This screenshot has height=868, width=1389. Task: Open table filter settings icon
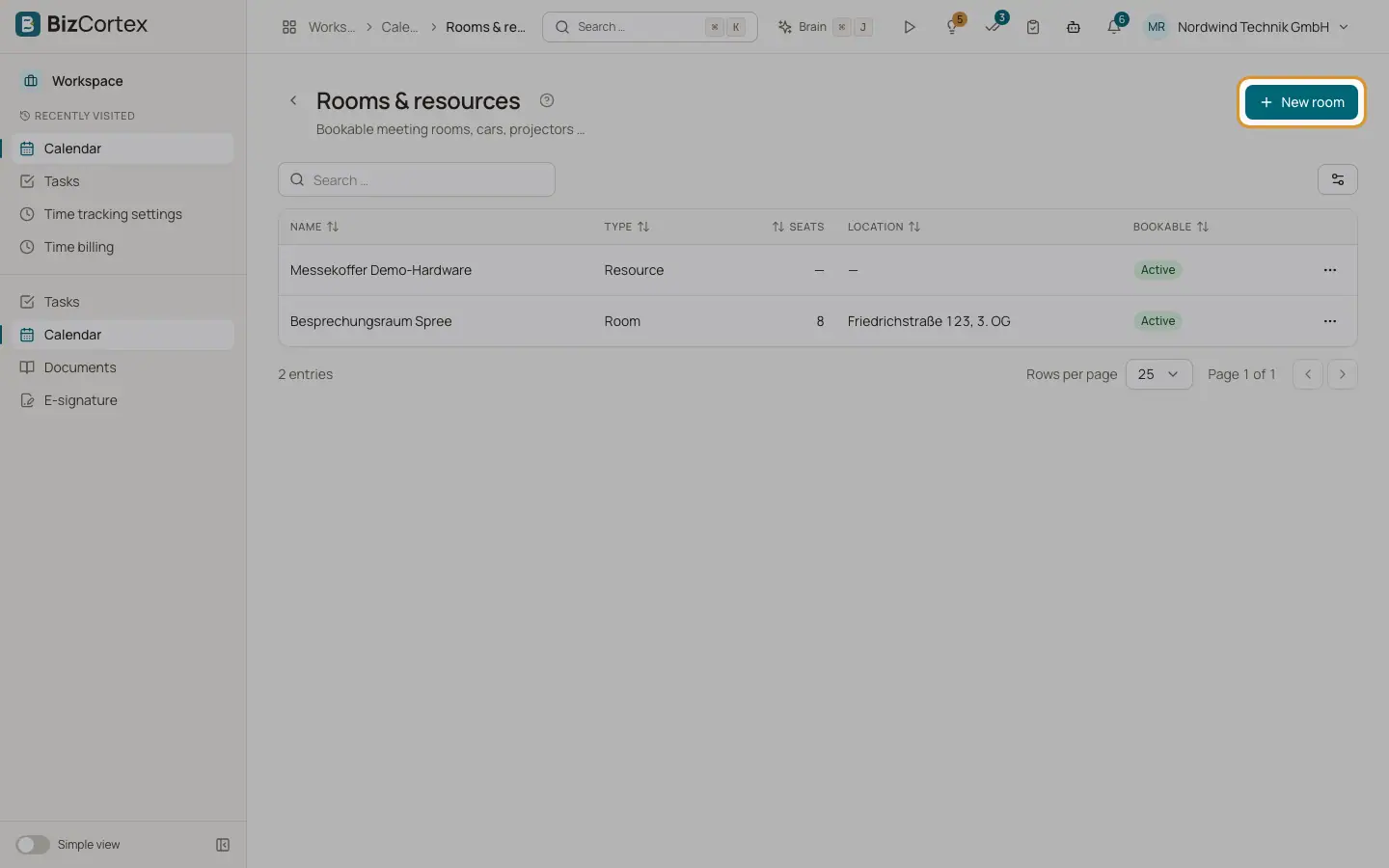pyautogui.click(x=1338, y=179)
